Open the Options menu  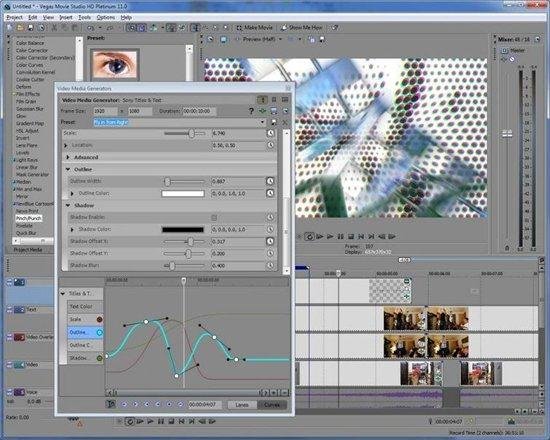(106, 17)
